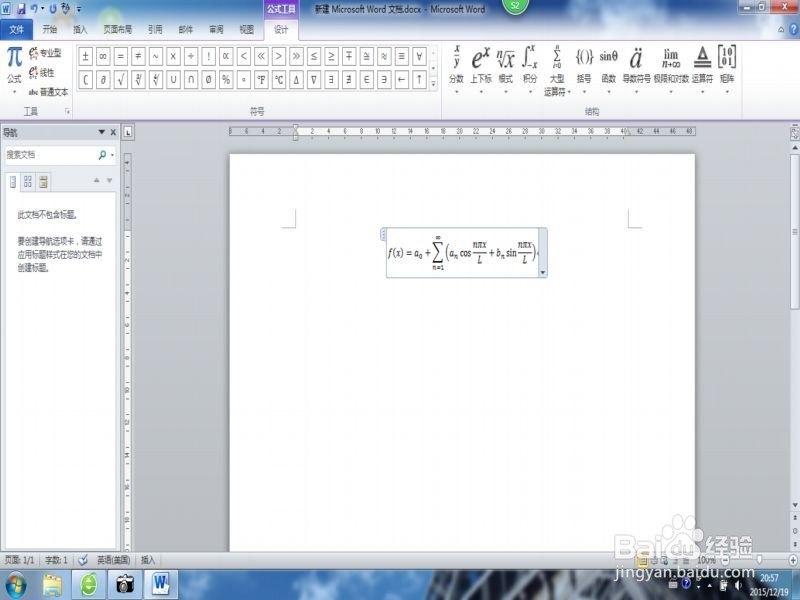The width and height of the screenshot is (800, 600).
Task: Switch to the Page Layout (页面布局) tab
Action: pyautogui.click(x=118, y=30)
